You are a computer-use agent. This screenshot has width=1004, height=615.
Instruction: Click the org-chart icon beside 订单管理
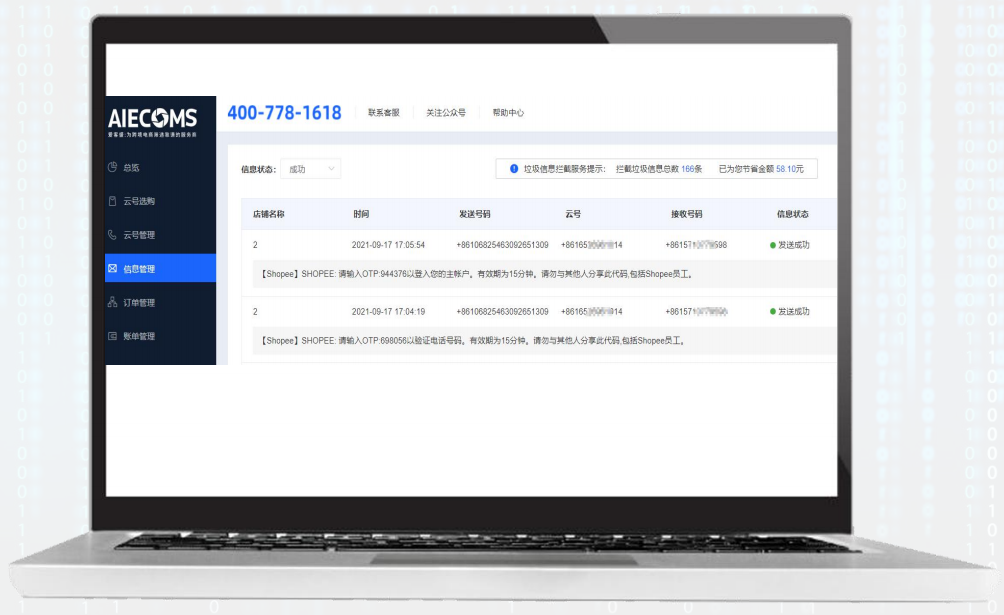113,301
